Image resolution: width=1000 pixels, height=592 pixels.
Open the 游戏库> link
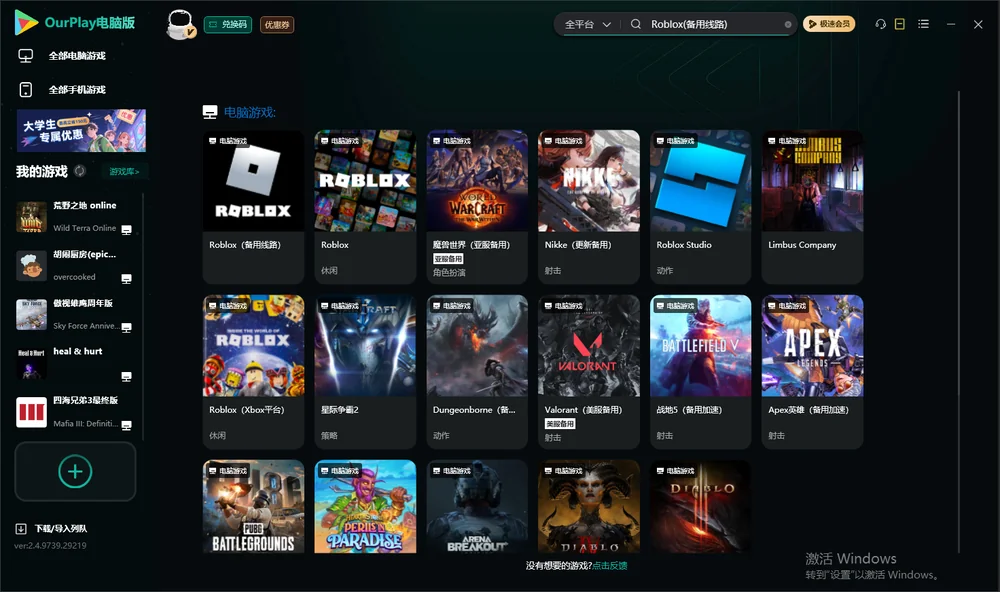point(124,171)
